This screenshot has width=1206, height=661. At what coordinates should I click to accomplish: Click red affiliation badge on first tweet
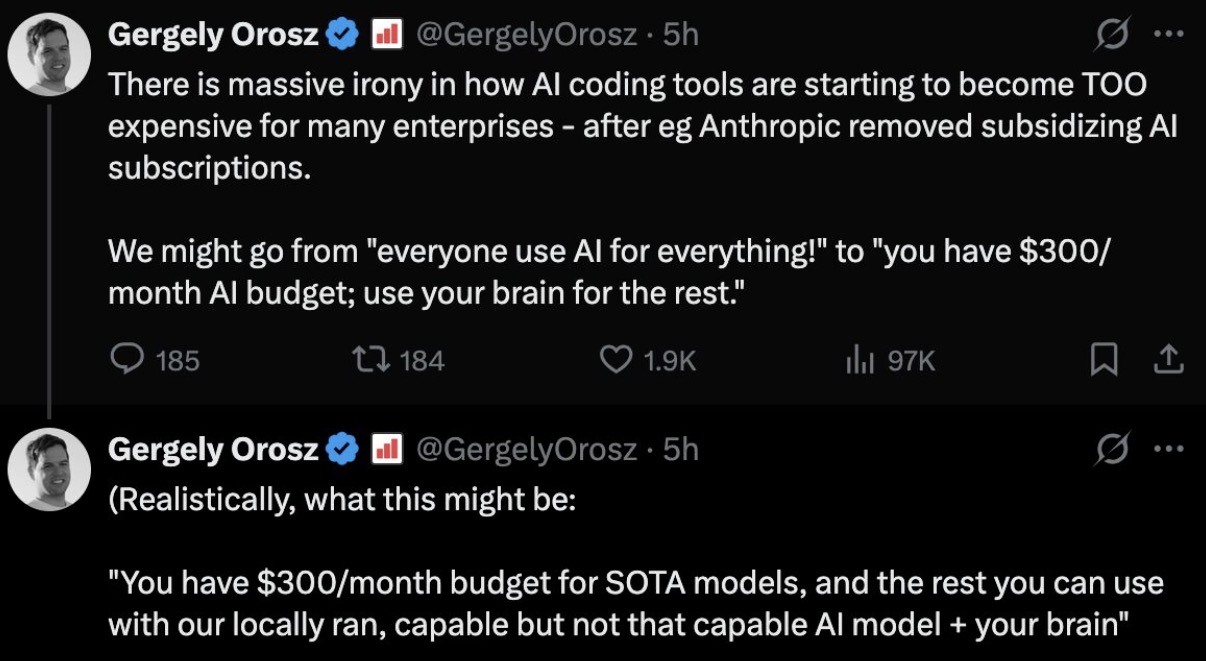click(386, 36)
